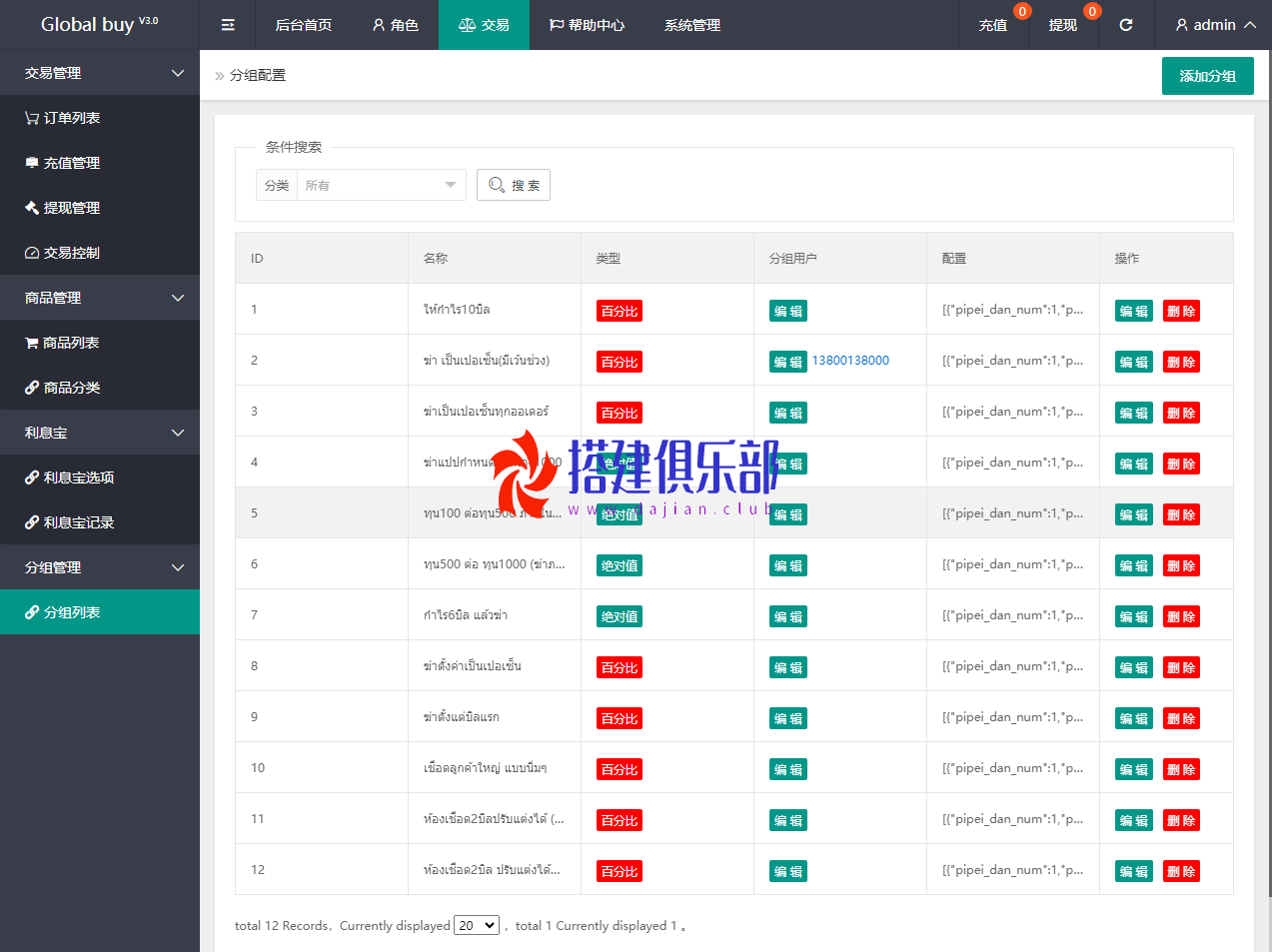This screenshot has width=1272, height=952.
Task: Edit group users for row ID 1
Action: pos(788,311)
